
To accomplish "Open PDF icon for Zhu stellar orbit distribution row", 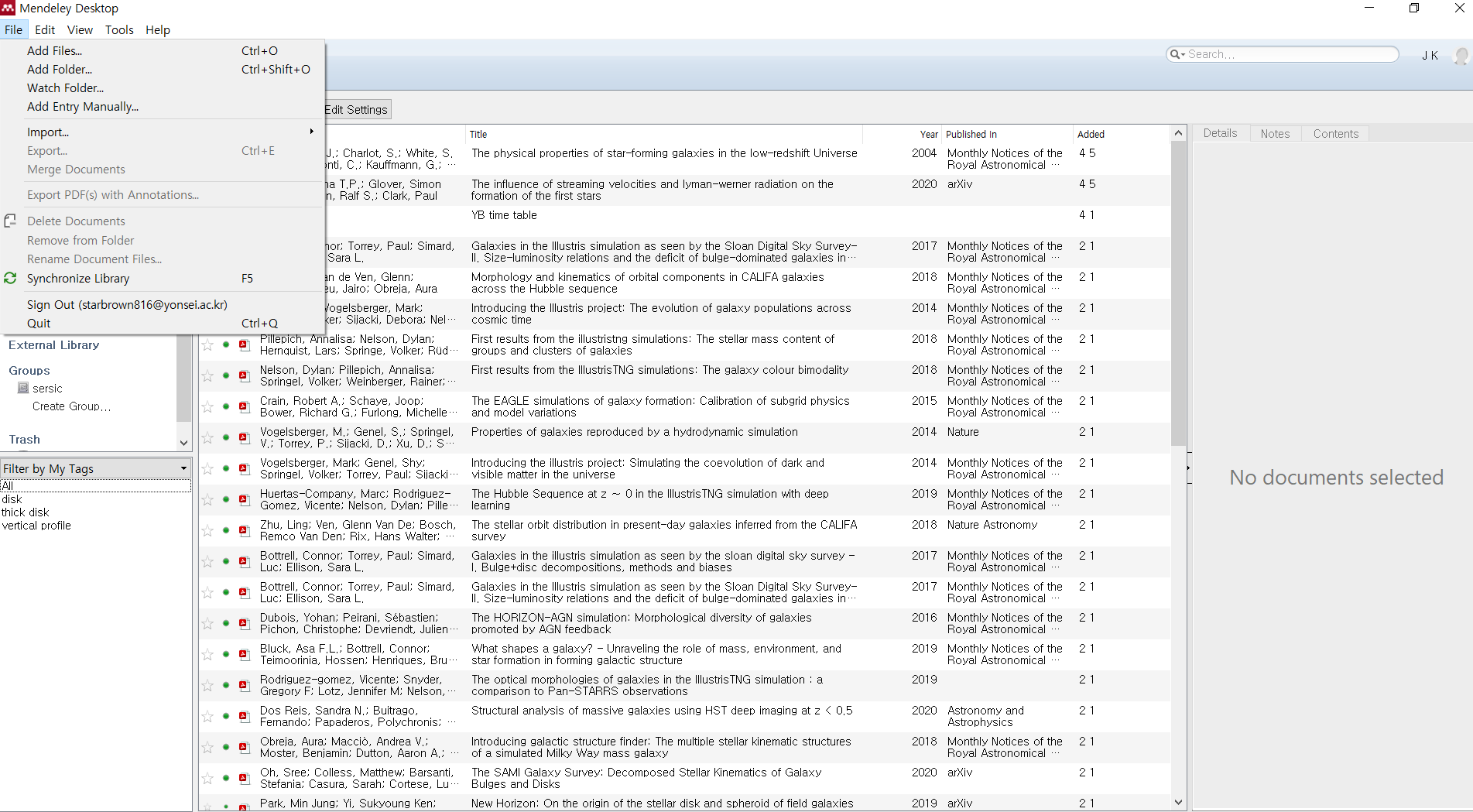I will tap(244, 530).
